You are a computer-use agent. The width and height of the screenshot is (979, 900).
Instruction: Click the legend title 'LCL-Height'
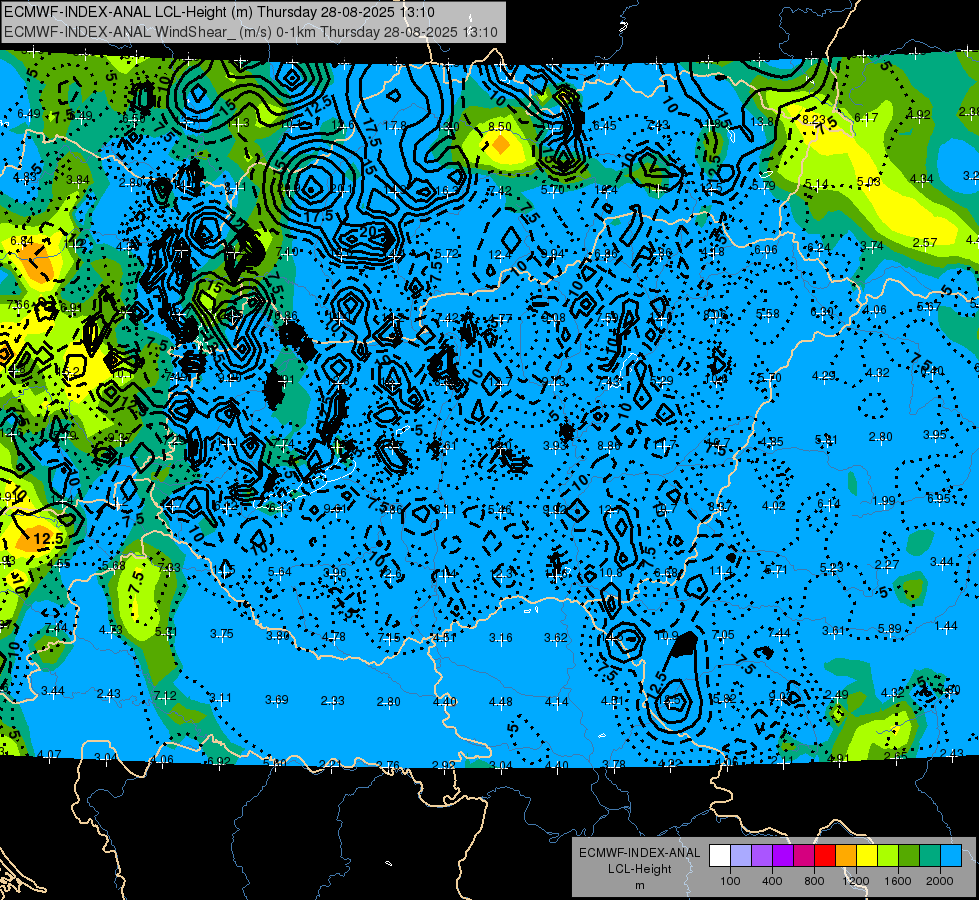(639, 869)
